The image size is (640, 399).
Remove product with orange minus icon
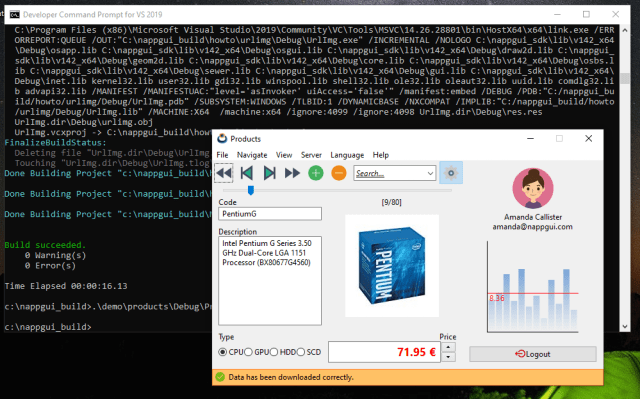coord(339,173)
